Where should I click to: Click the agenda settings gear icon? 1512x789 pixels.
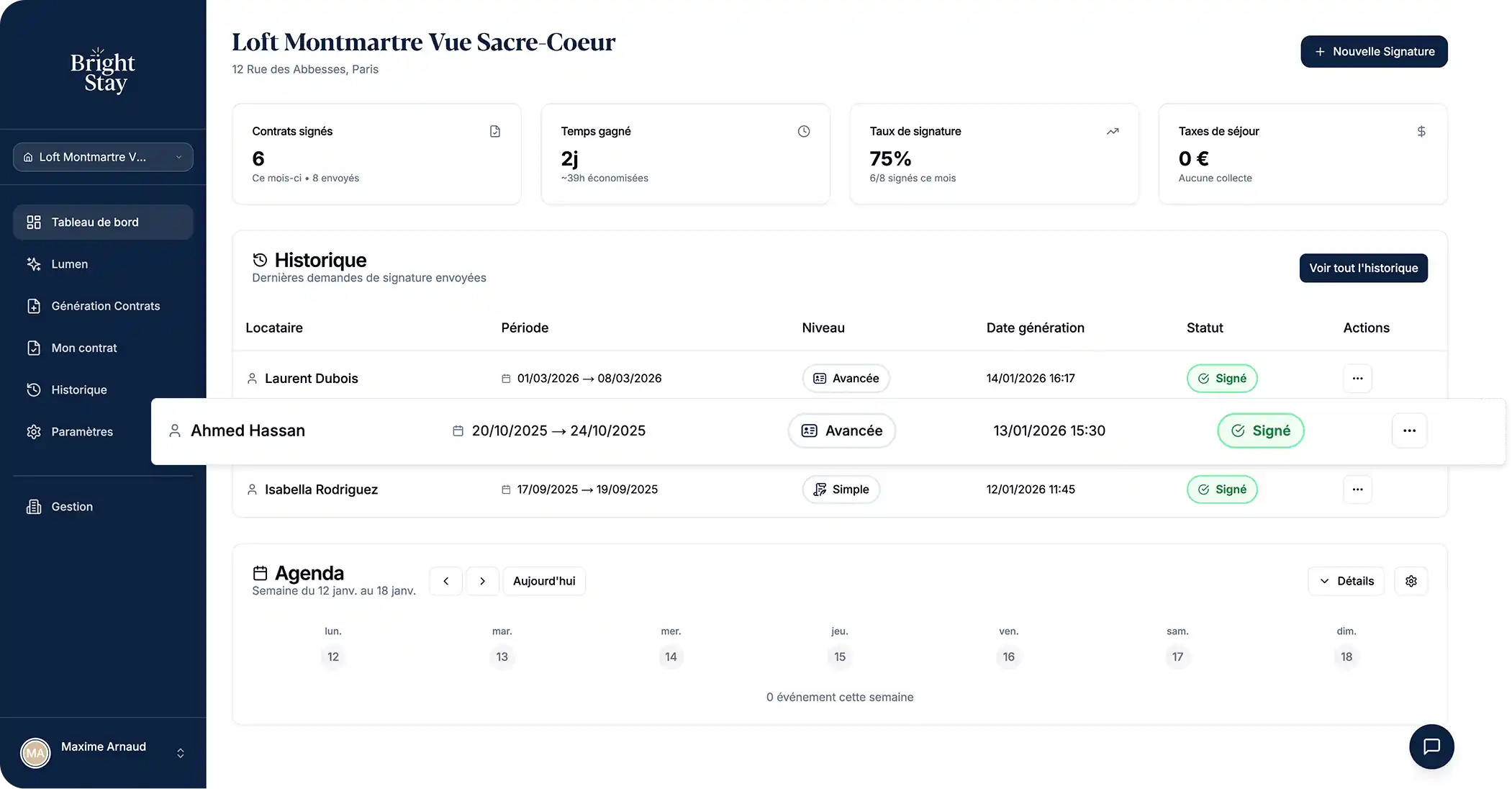point(1411,581)
